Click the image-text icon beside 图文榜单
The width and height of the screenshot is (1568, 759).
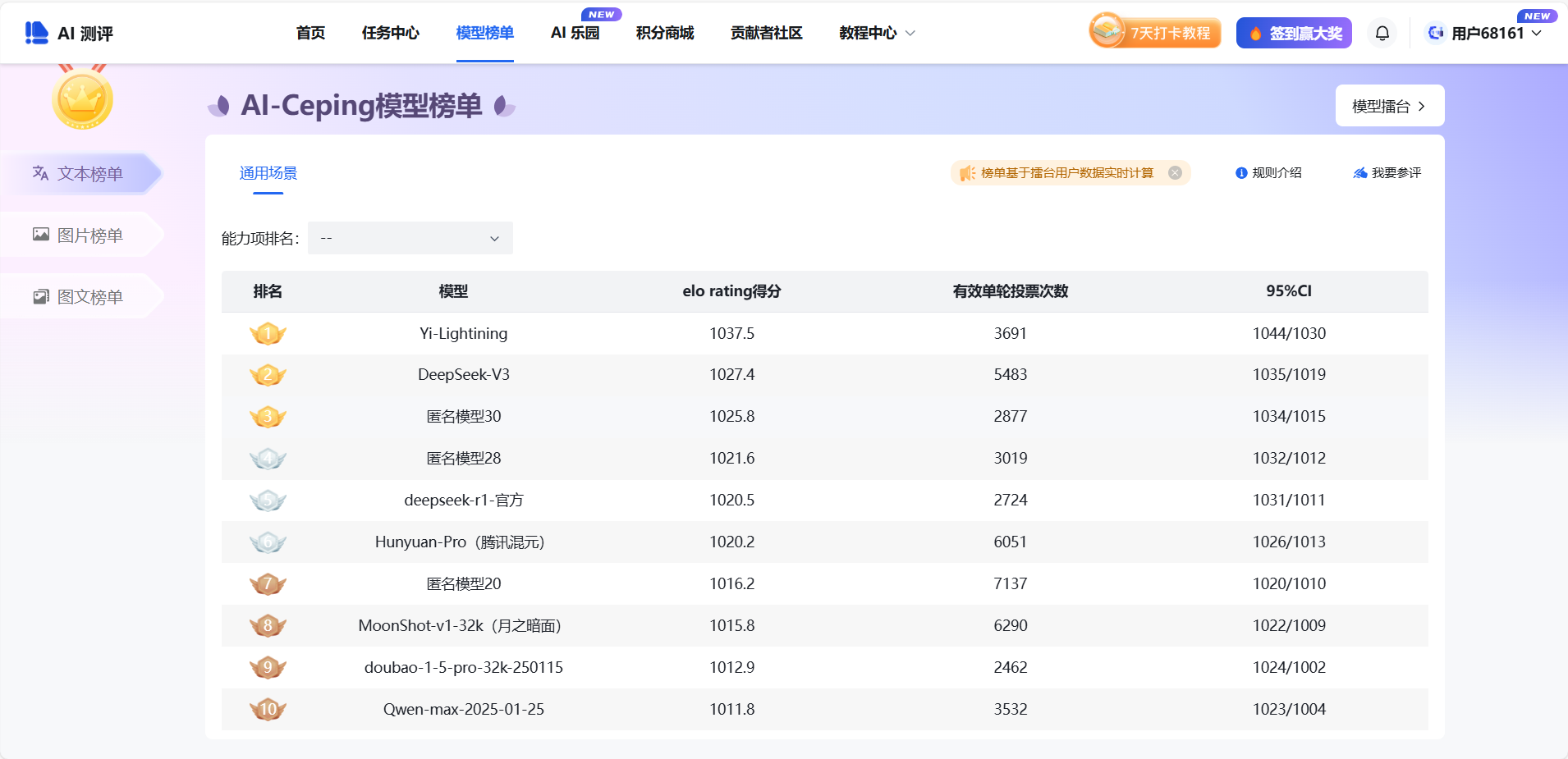pyautogui.click(x=41, y=296)
